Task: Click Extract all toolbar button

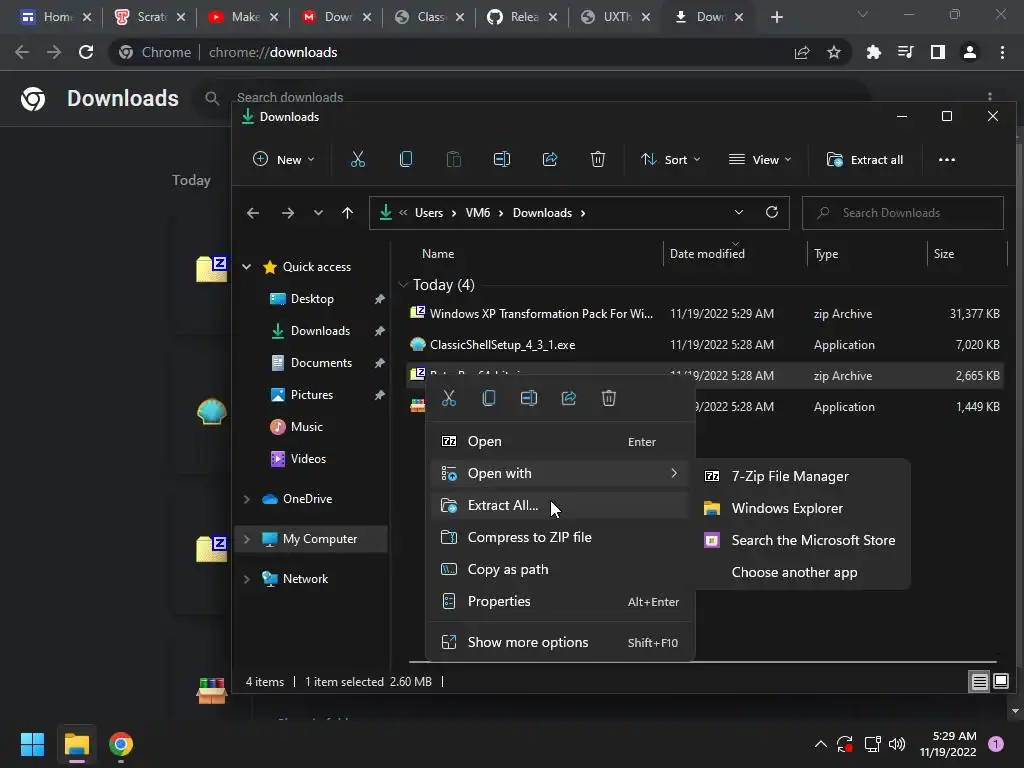Action: 865,159
